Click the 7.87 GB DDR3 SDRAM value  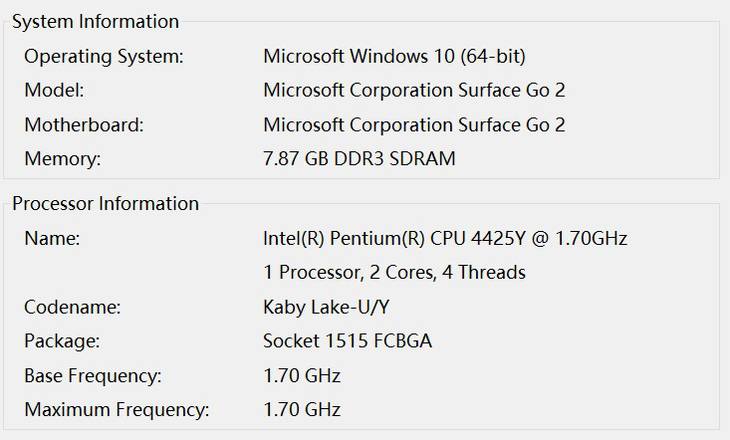point(359,159)
